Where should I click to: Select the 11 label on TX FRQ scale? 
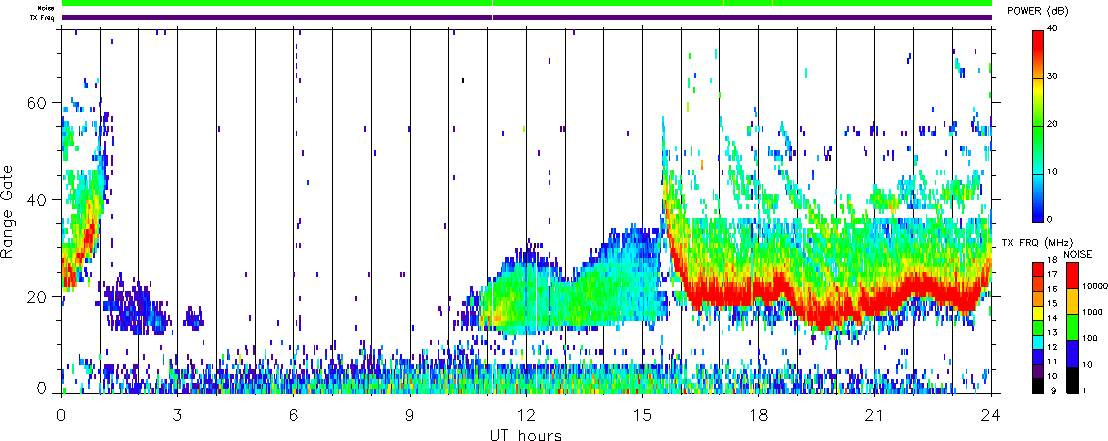[1053, 363]
